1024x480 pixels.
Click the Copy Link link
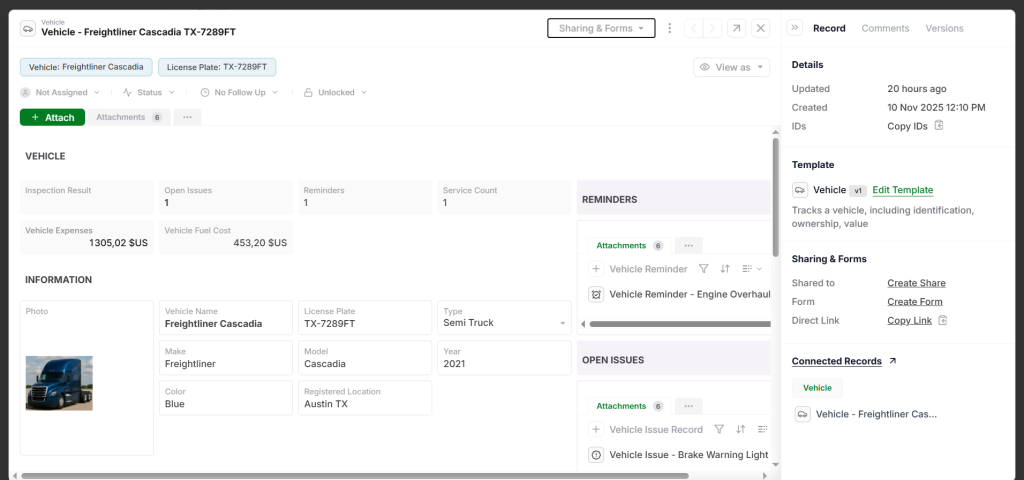pyautogui.click(x=909, y=321)
